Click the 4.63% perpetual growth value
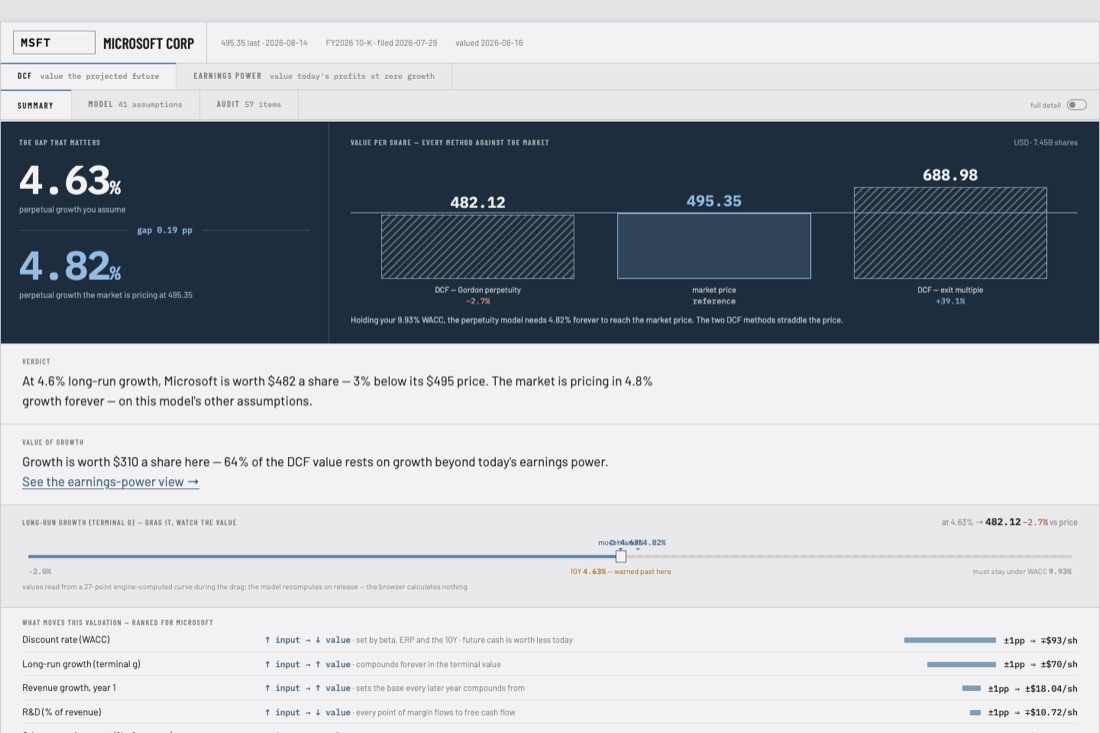Viewport: 1100px width, 733px height. point(70,181)
